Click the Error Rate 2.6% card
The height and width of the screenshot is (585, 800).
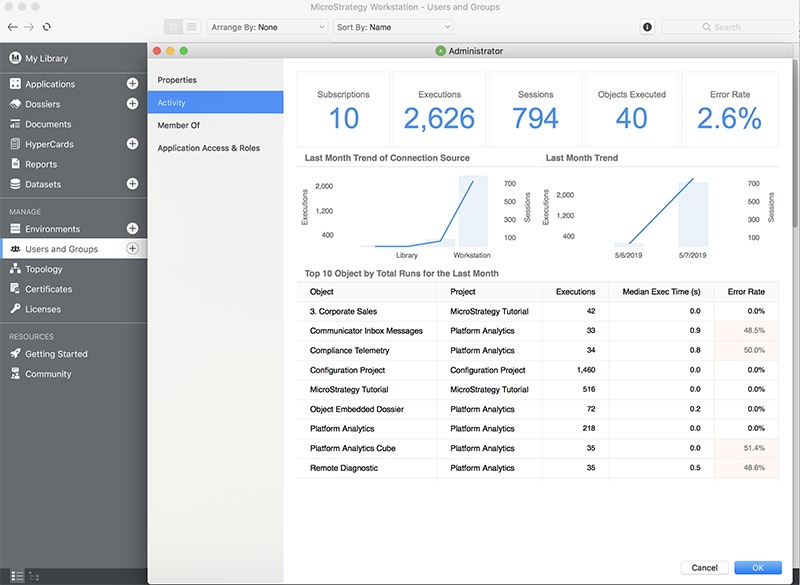click(x=730, y=110)
